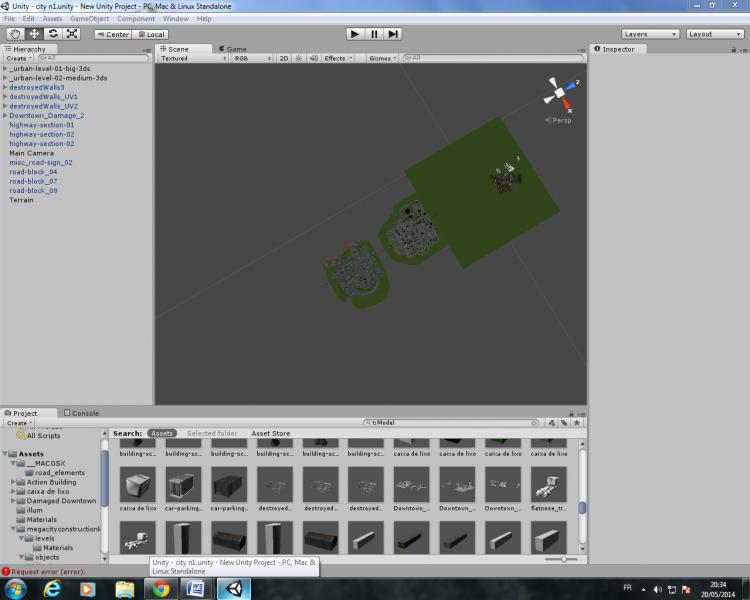750x600 pixels.
Task: Click the Hierarchy Create dropdown
Action: click(19, 58)
